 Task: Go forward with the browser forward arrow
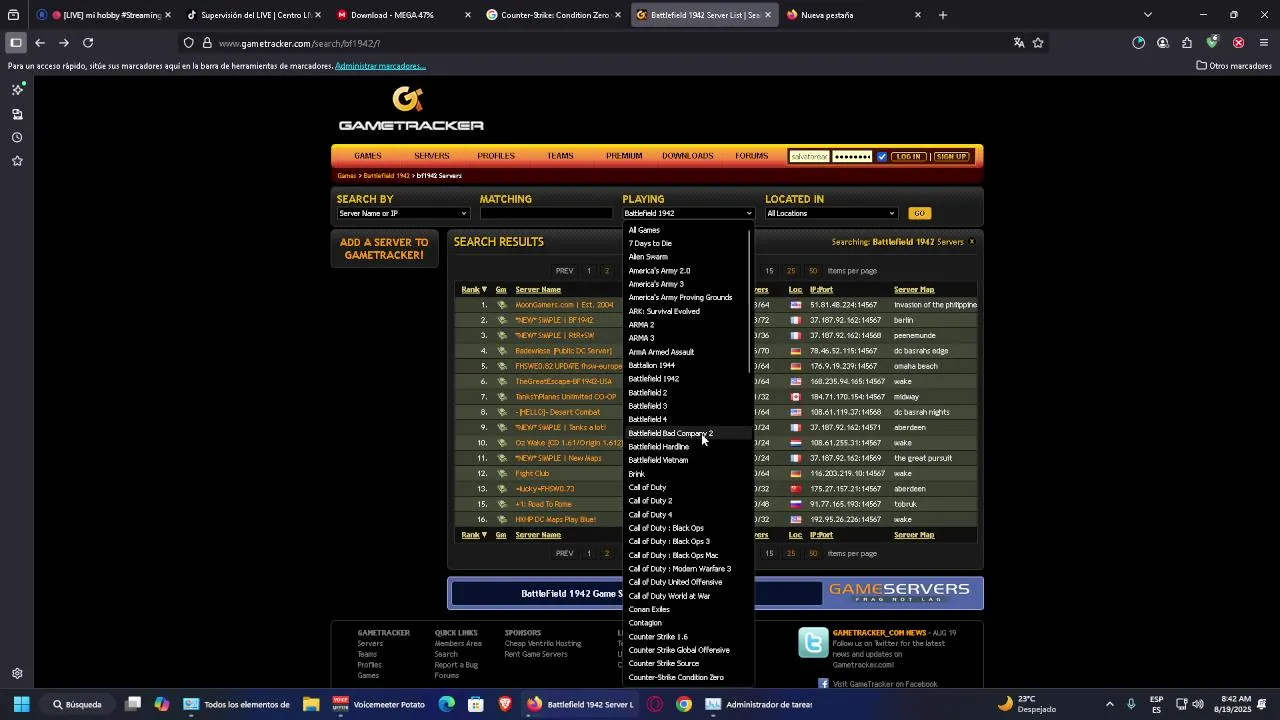pyautogui.click(x=63, y=43)
